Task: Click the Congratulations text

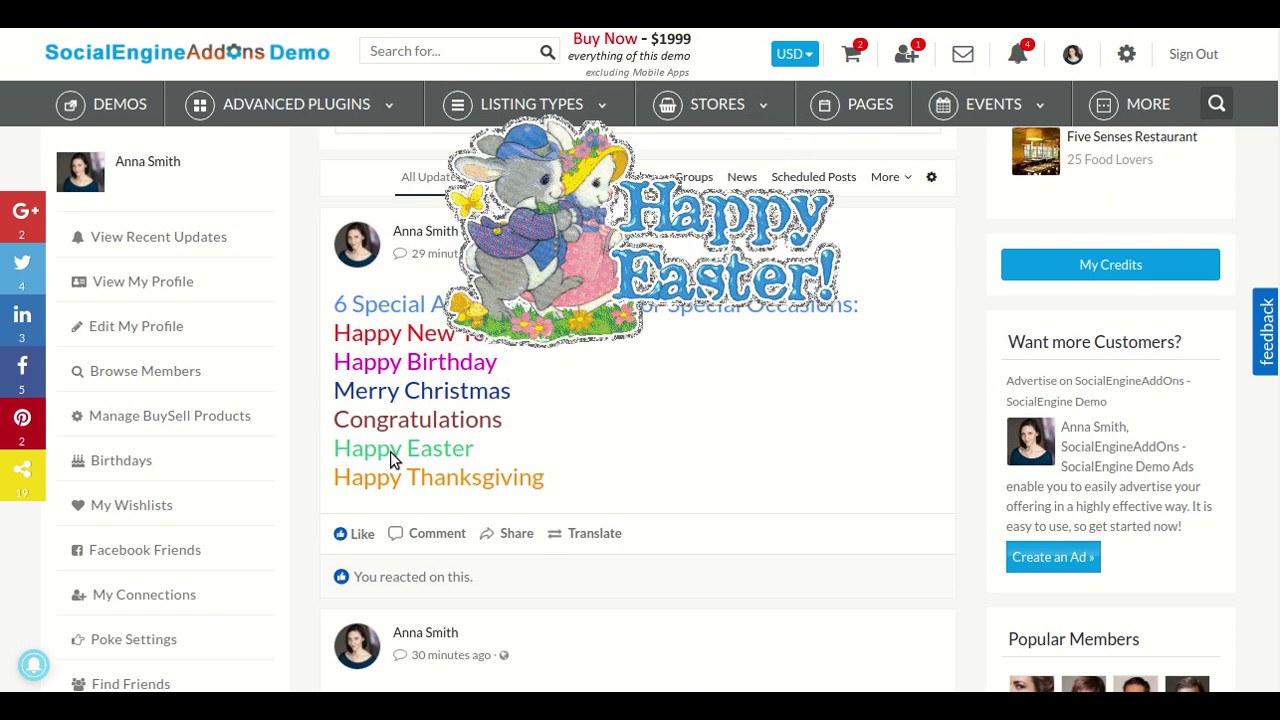Action: pyautogui.click(x=417, y=420)
